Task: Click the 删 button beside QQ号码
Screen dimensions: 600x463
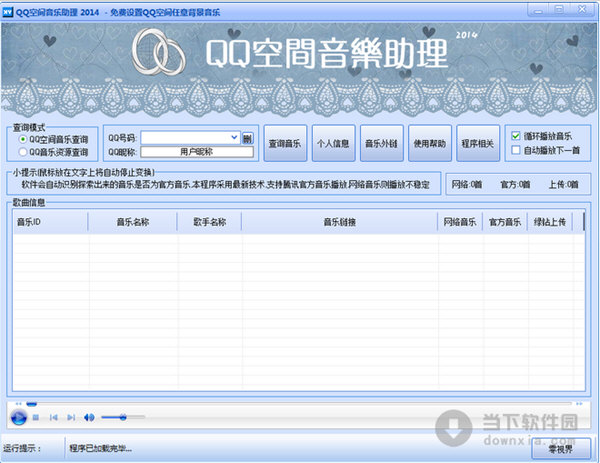Action: point(248,138)
